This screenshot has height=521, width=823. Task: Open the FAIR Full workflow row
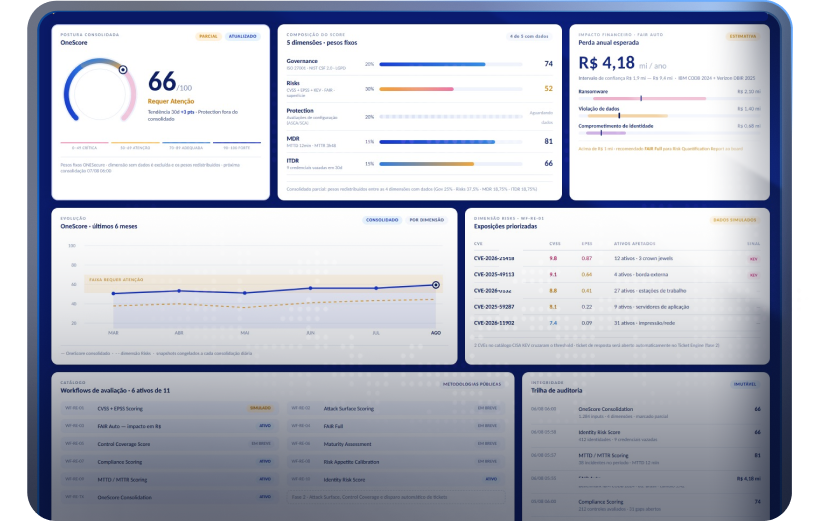[x=396, y=426]
